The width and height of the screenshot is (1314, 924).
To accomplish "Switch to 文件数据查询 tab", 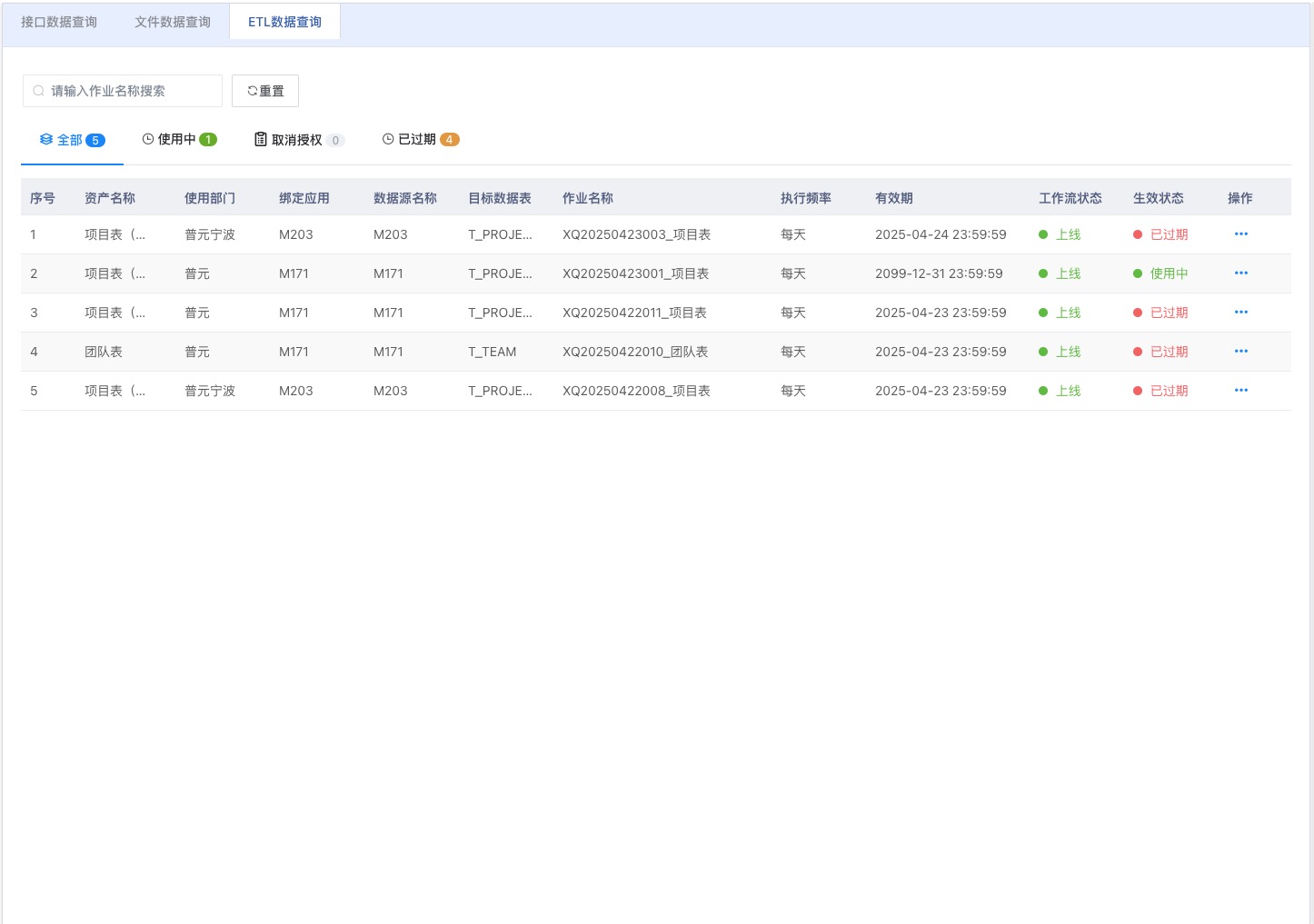I will click(173, 22).
